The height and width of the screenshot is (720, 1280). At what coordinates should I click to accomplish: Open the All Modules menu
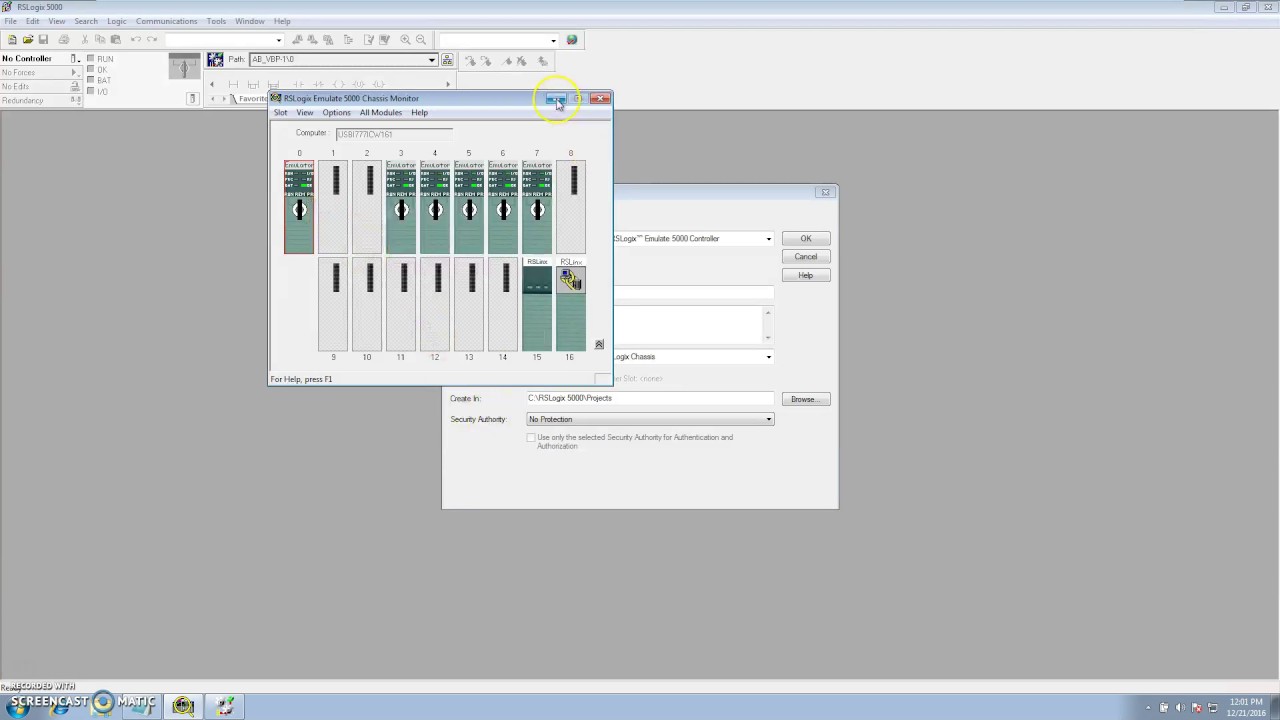click(x=380, y=113)
